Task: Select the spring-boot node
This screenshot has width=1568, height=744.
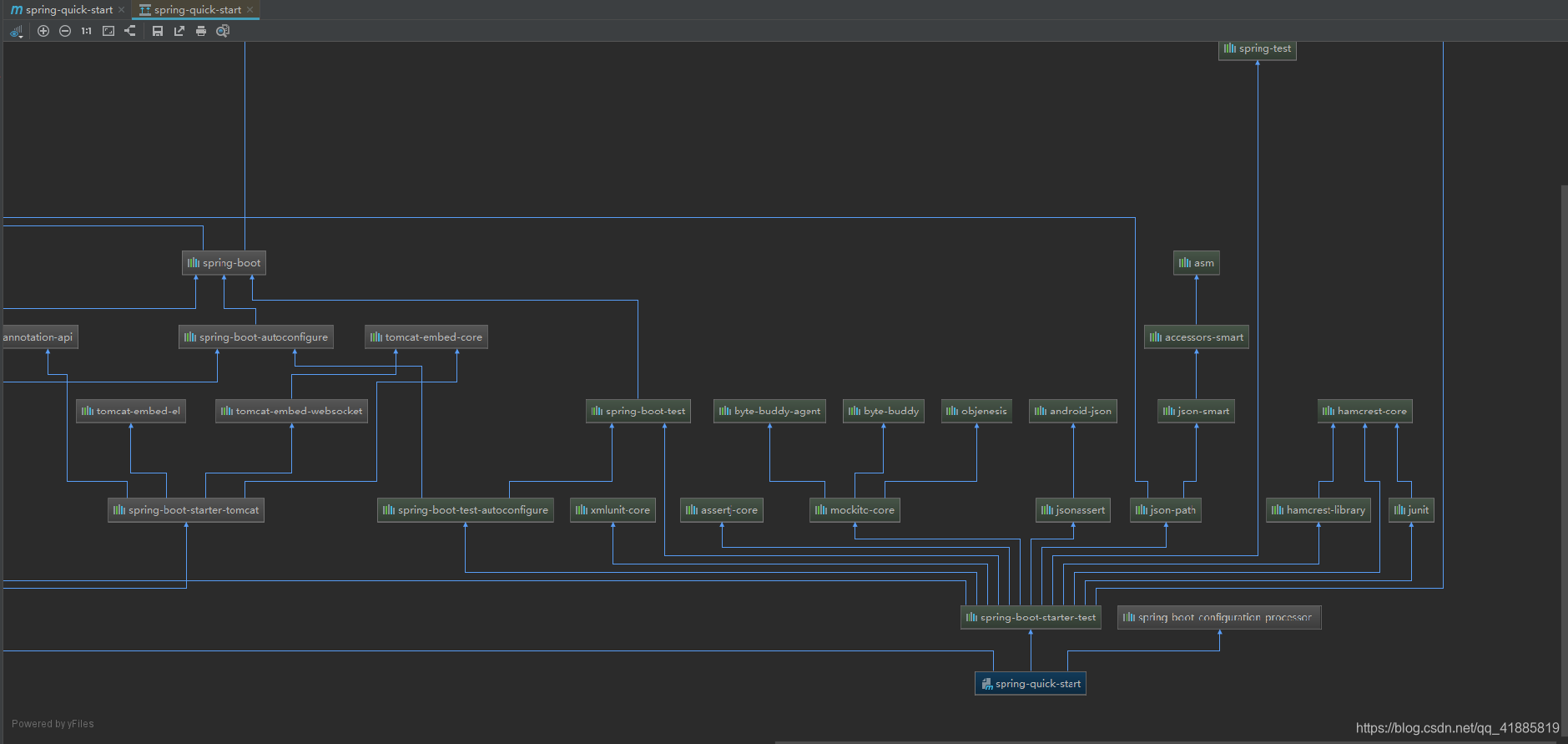Action: tap(224, 263)
